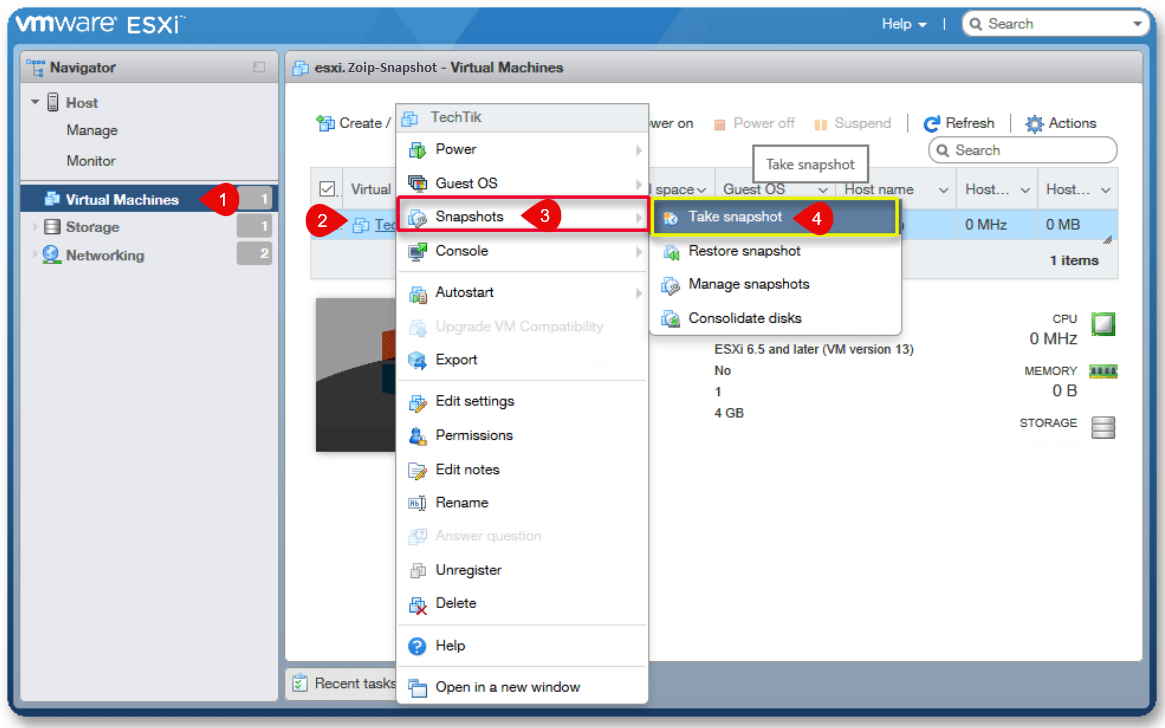This screenshot has width=1165, height=728.
Task: Click the virtual machines table Search field
Action: pos(1022,150)
